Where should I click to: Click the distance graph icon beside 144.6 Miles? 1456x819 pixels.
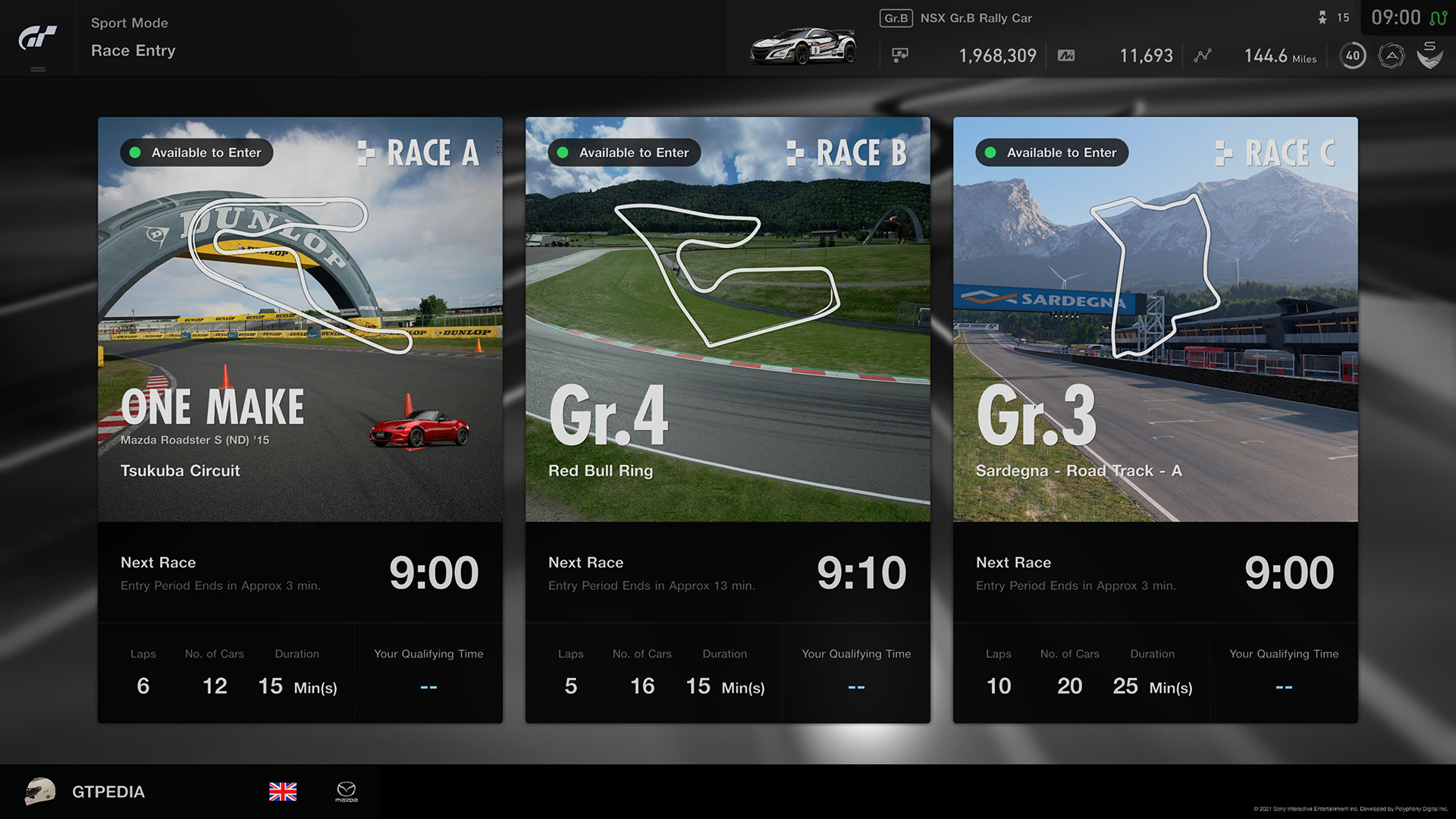pyautogui.click(x=1203, y=55)
